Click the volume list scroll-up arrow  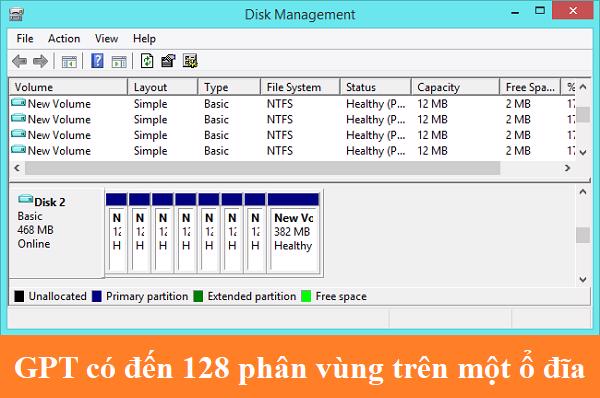point(583,87)
